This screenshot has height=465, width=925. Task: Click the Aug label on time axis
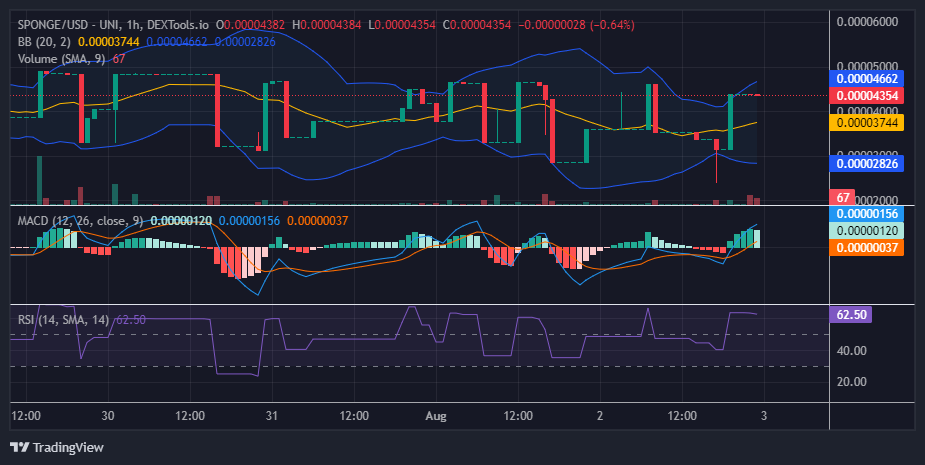pyautogui.click(x=436, y=415)
